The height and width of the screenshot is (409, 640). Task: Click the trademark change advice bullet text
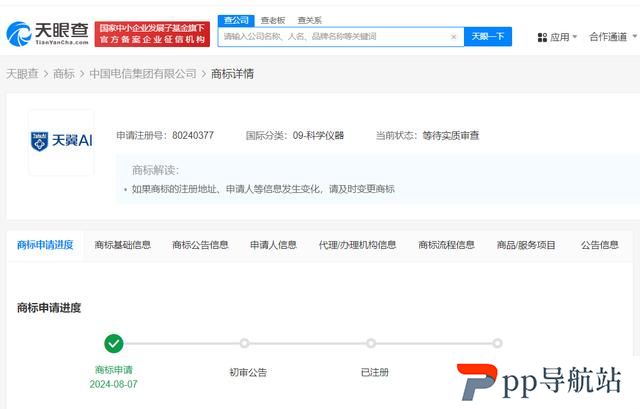(263, 189)
